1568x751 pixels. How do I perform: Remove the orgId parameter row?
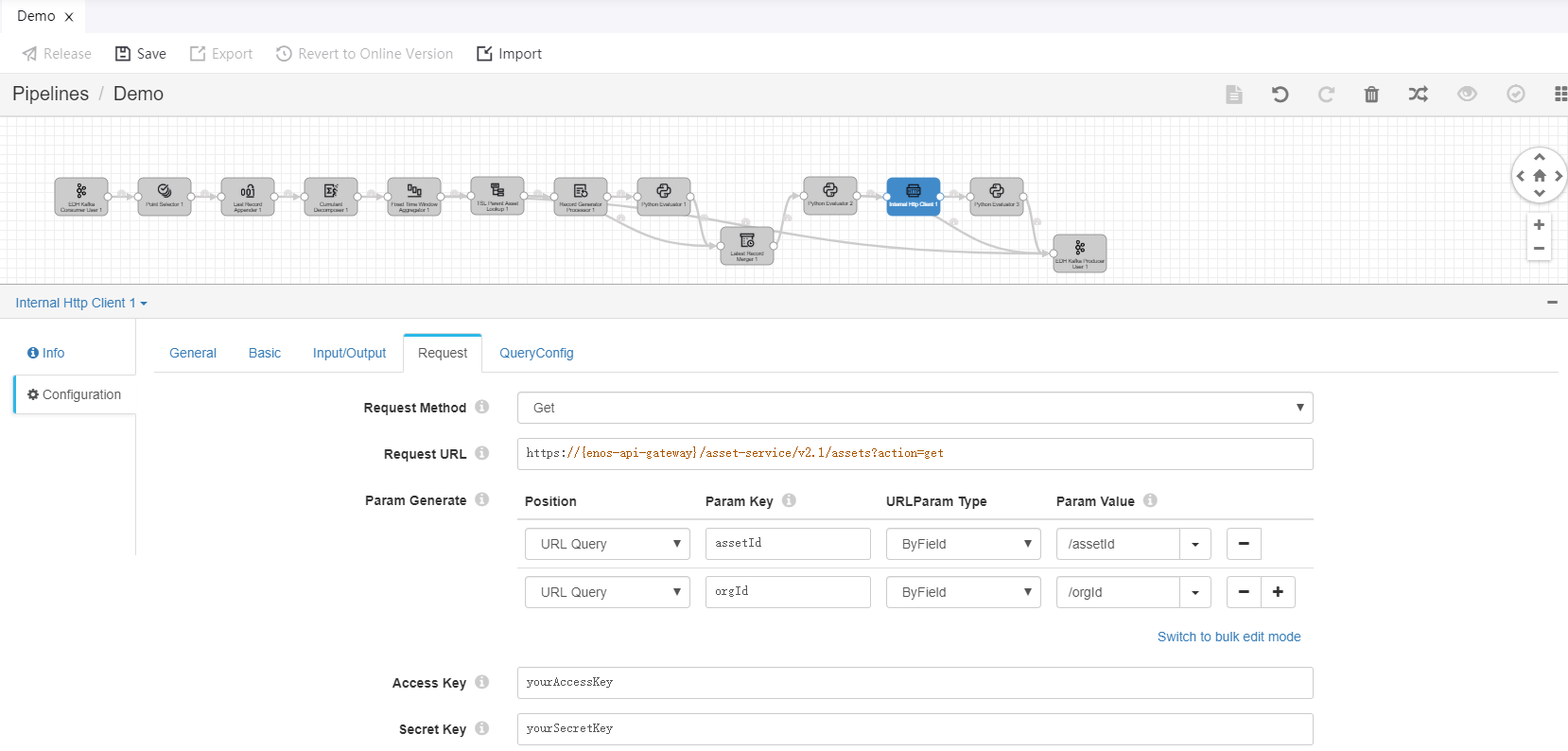point(1244,592)
